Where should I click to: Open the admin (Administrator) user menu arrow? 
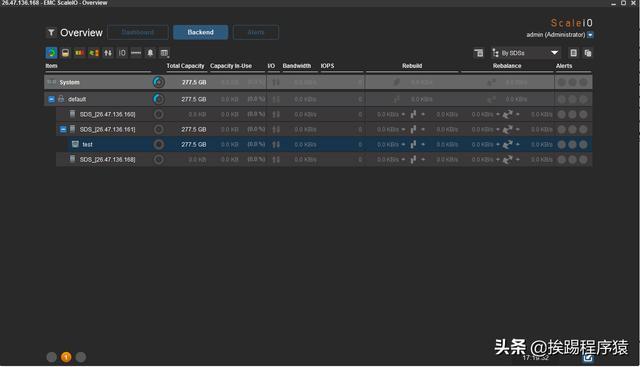590,35
